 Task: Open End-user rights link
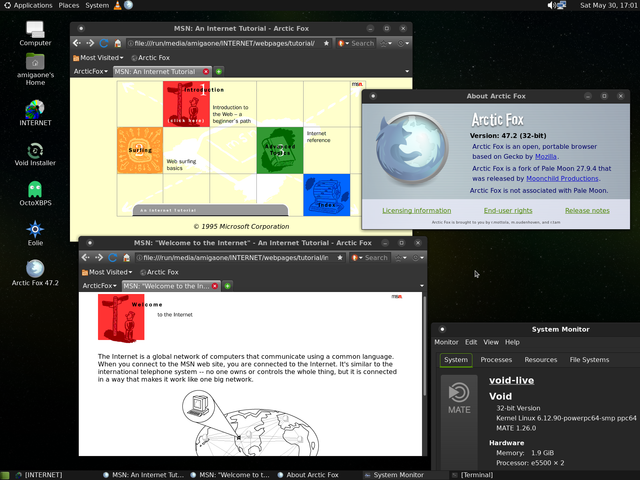(x=508, y=211)
